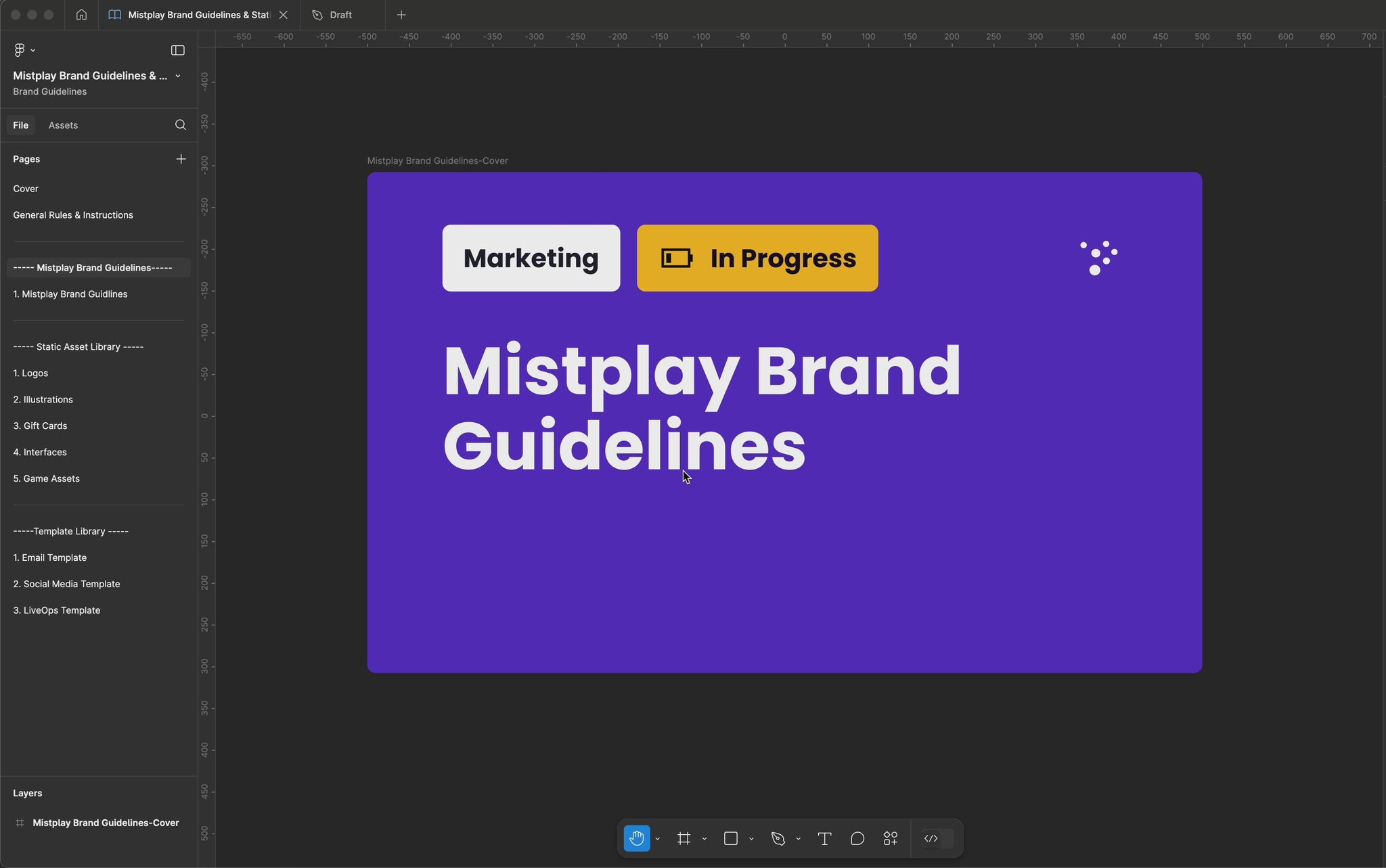Viewport: 1386px width, 868px height.
Task: Click the Layers section header
Action: tap(28, 794)
